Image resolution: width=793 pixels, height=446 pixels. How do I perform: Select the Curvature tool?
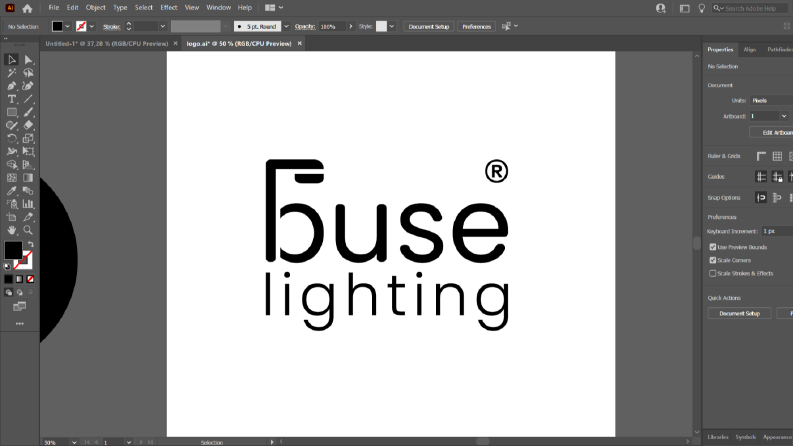[28, 86]
